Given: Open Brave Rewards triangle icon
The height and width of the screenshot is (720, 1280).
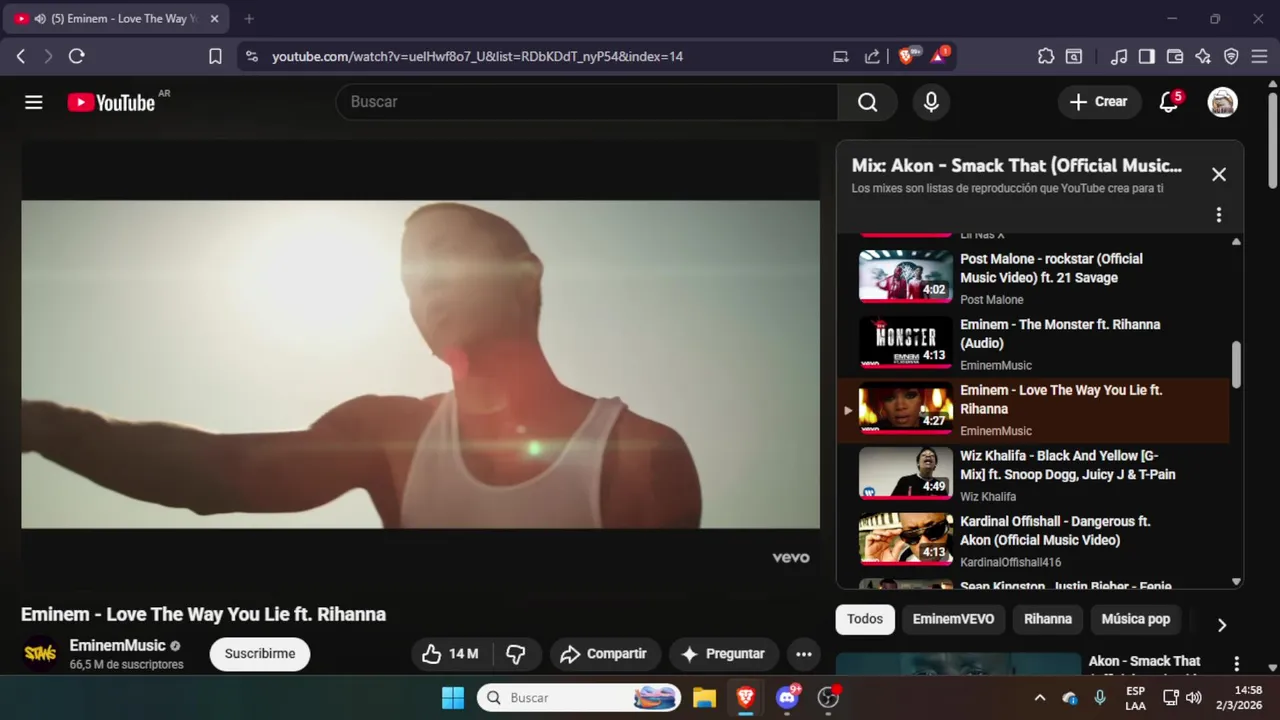Looking at the screenshot, I should pos(939,56).
